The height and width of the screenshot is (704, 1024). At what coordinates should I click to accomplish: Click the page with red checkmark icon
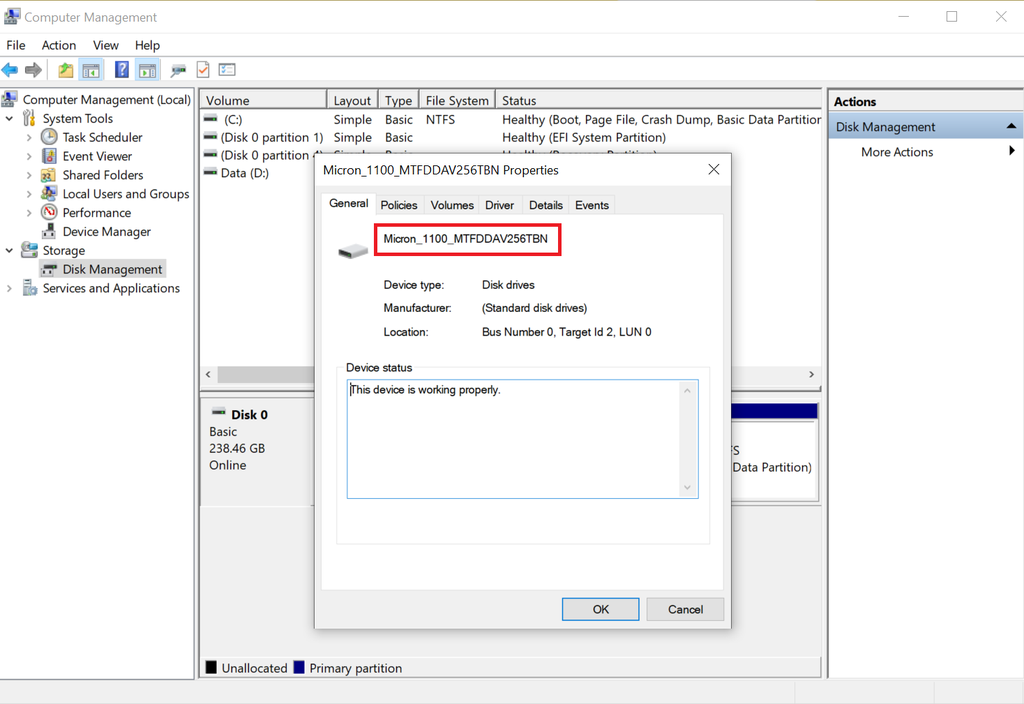click(203, 69)
